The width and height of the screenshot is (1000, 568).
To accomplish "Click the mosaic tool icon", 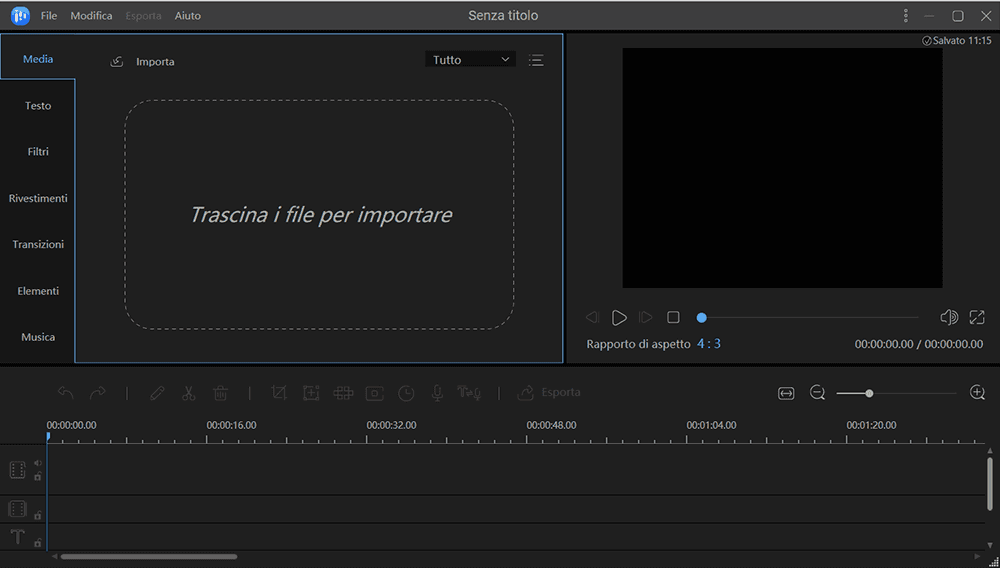I will tap(343, 393).
